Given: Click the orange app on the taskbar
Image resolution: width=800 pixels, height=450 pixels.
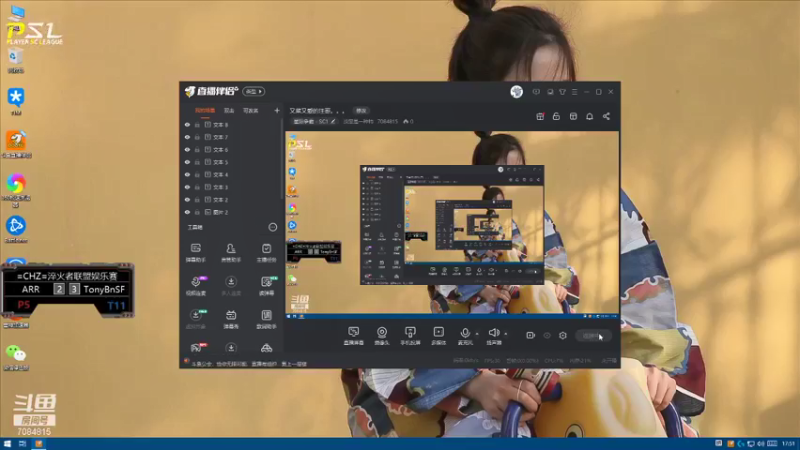Looking at the screenshot, I should point(39,444).
